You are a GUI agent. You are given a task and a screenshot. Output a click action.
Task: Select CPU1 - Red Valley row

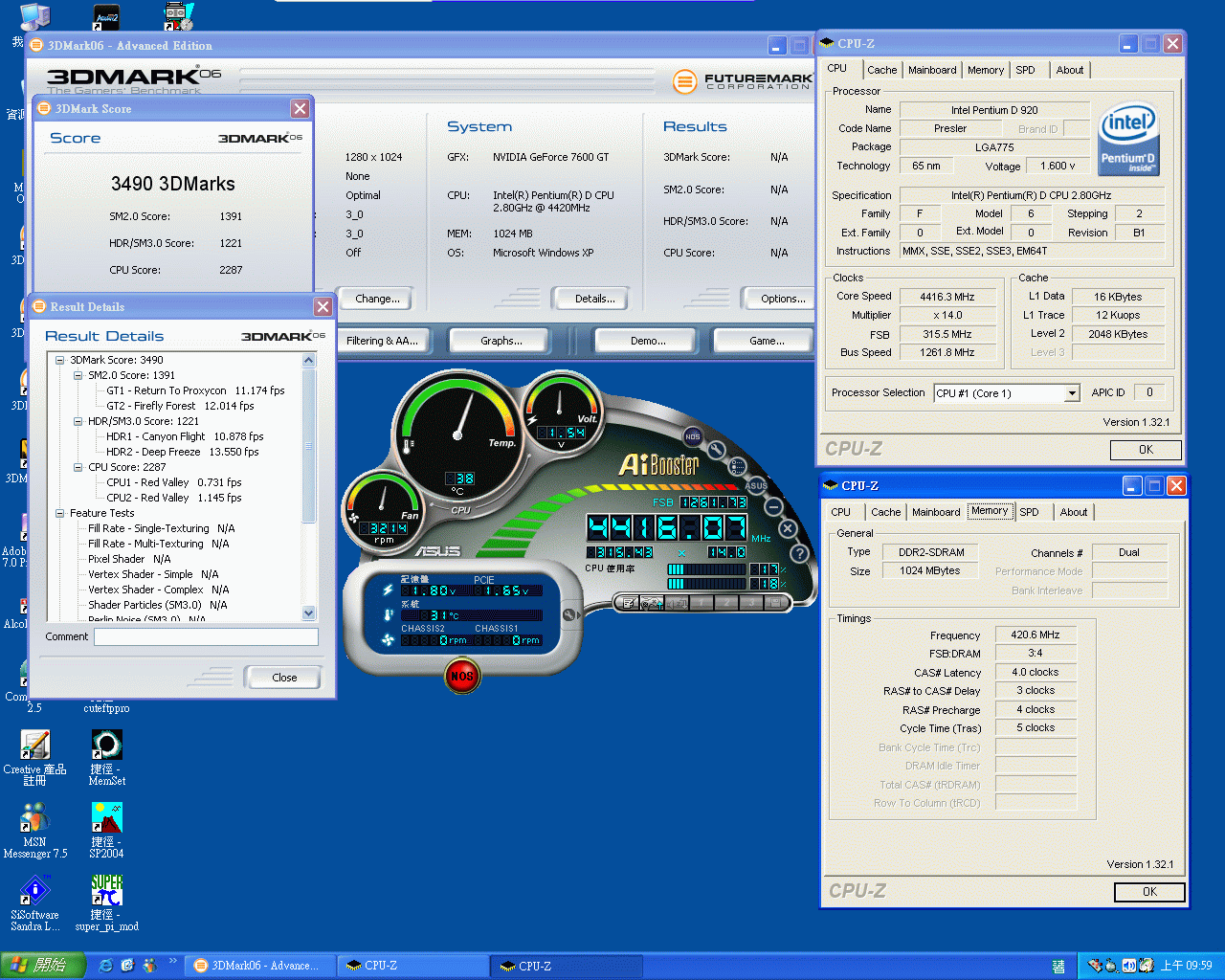coord(173,482)
